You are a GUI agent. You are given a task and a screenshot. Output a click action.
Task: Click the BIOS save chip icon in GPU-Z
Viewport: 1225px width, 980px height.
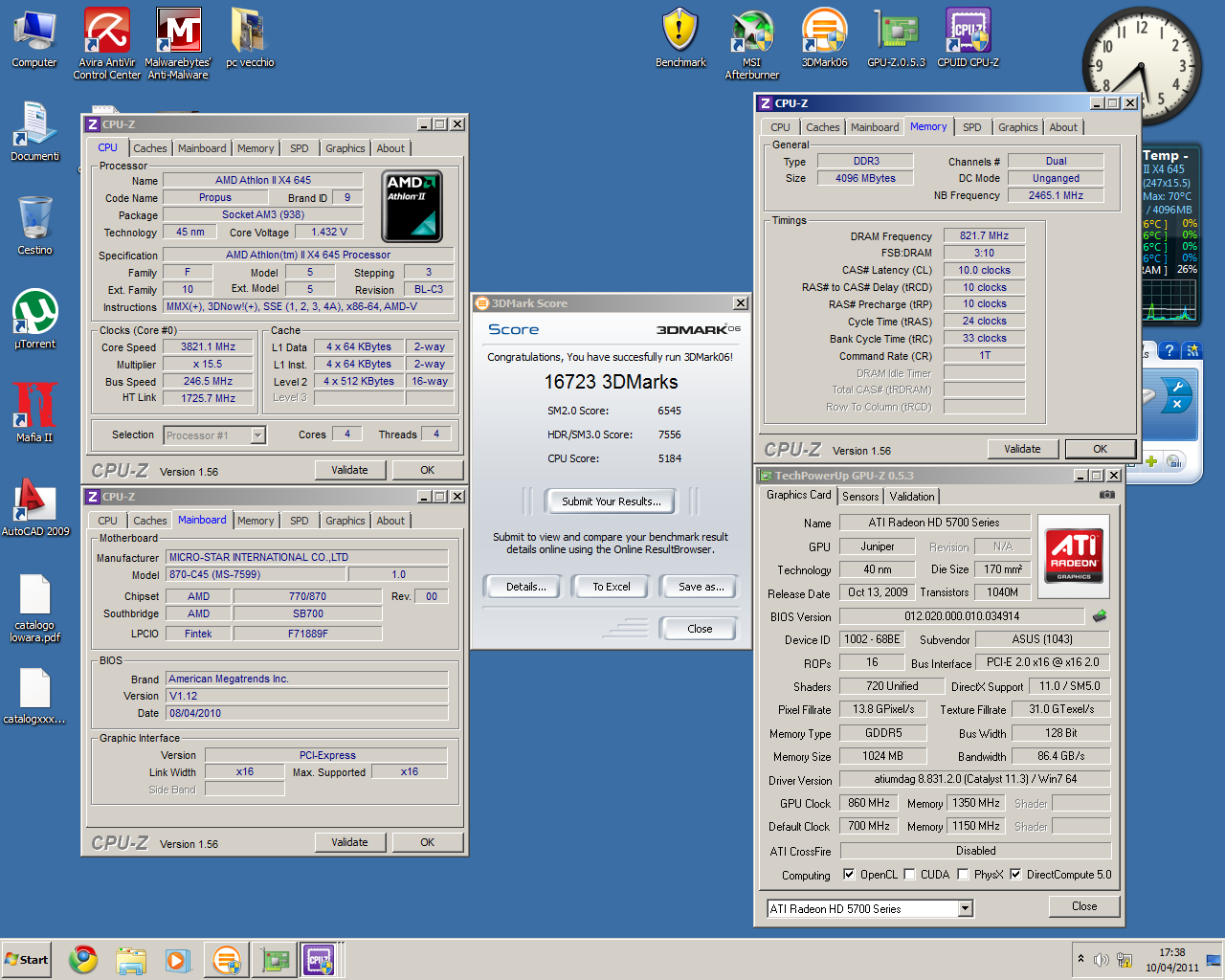1100,615
